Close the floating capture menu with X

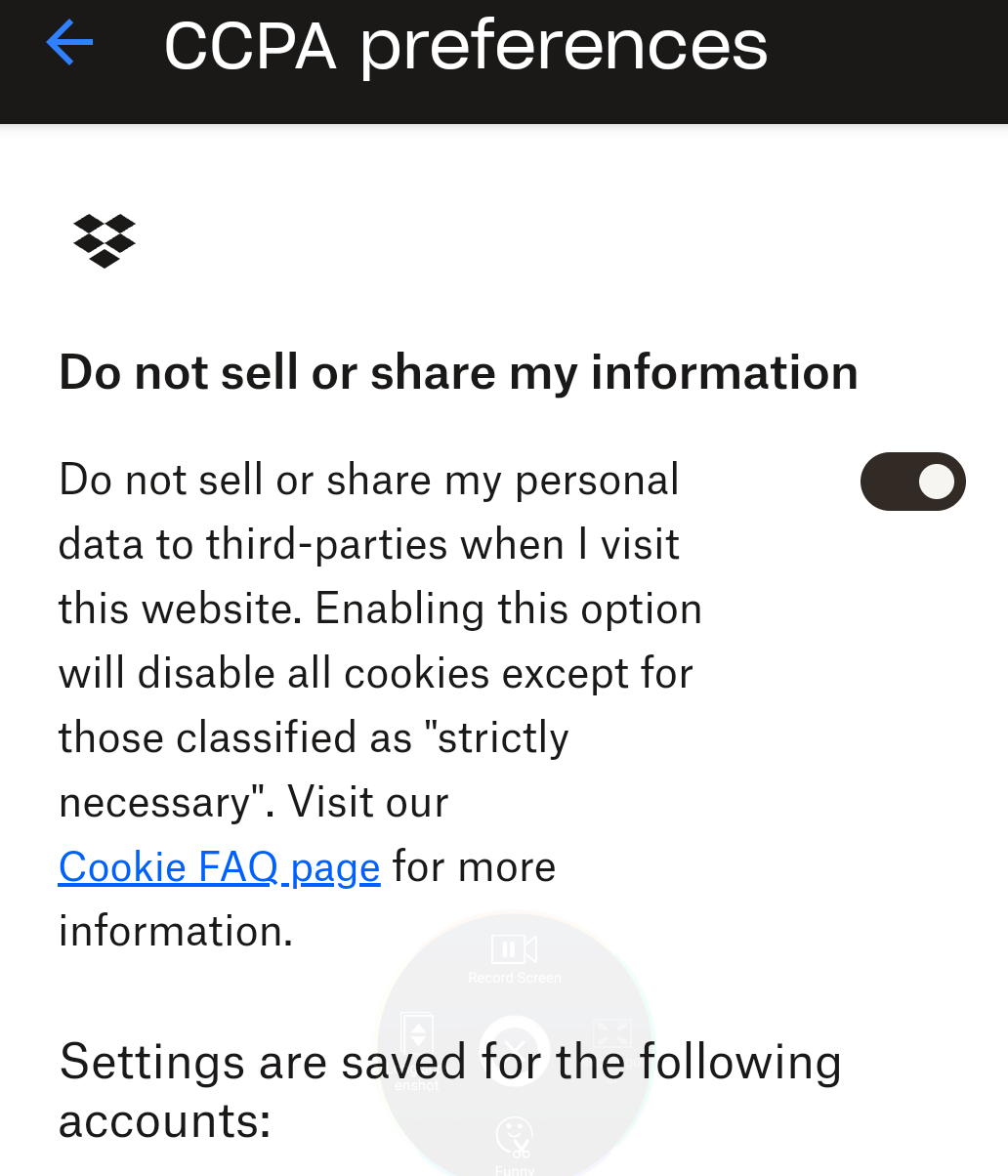[x=515, y=1050]
